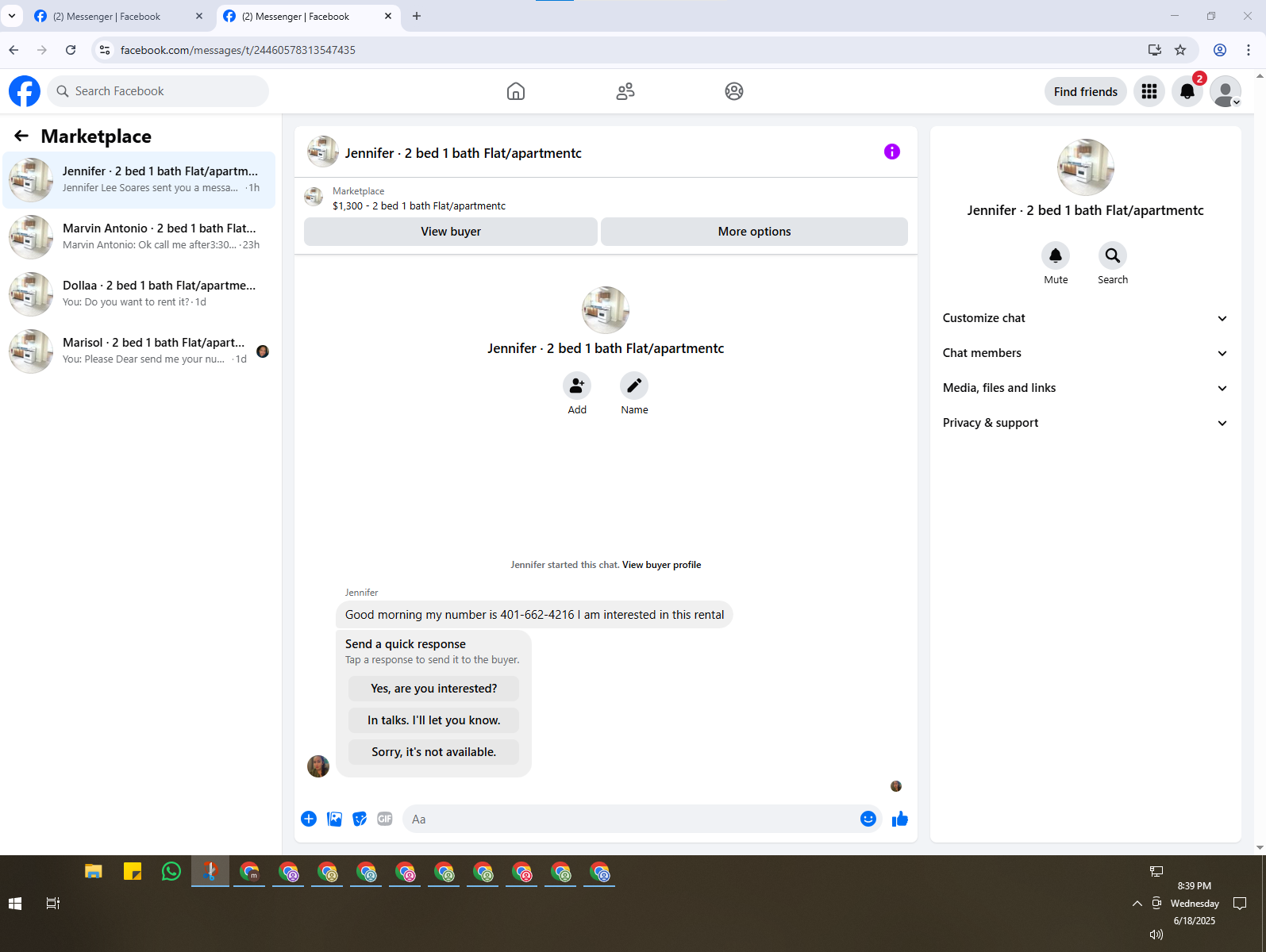Click the View buyer button
1266x952 pixels.
(451, 232)
